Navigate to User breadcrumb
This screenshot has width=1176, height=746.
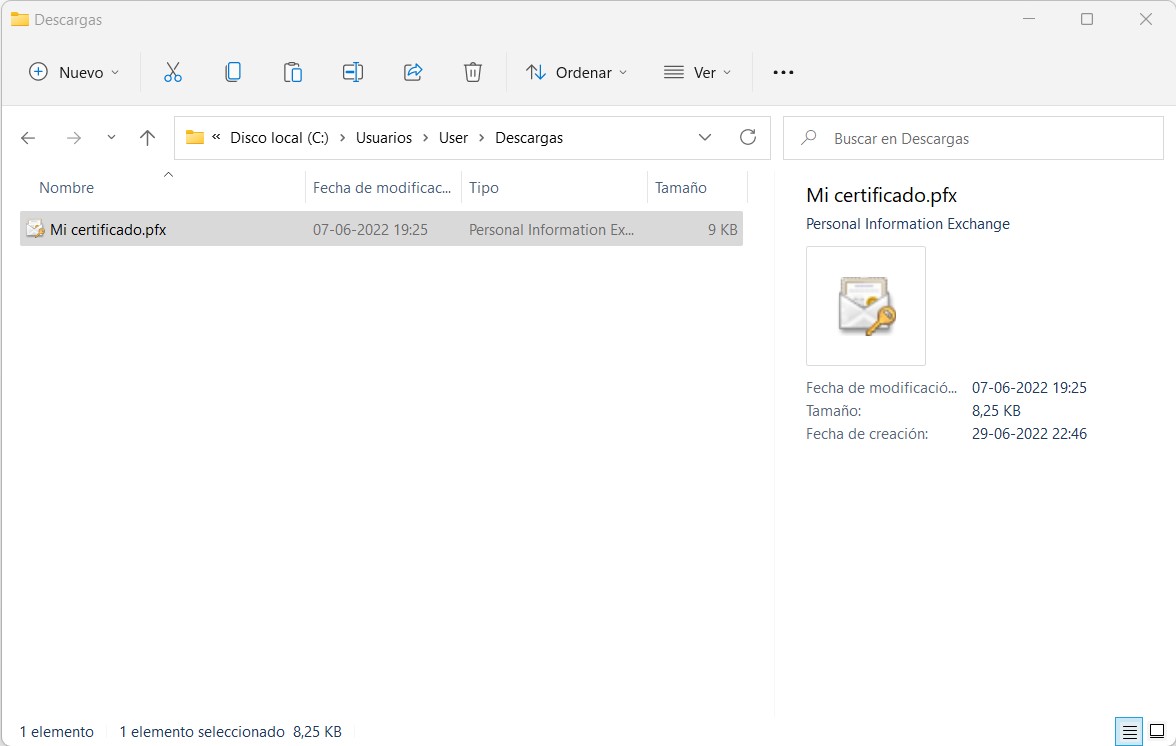coord(453,138)
